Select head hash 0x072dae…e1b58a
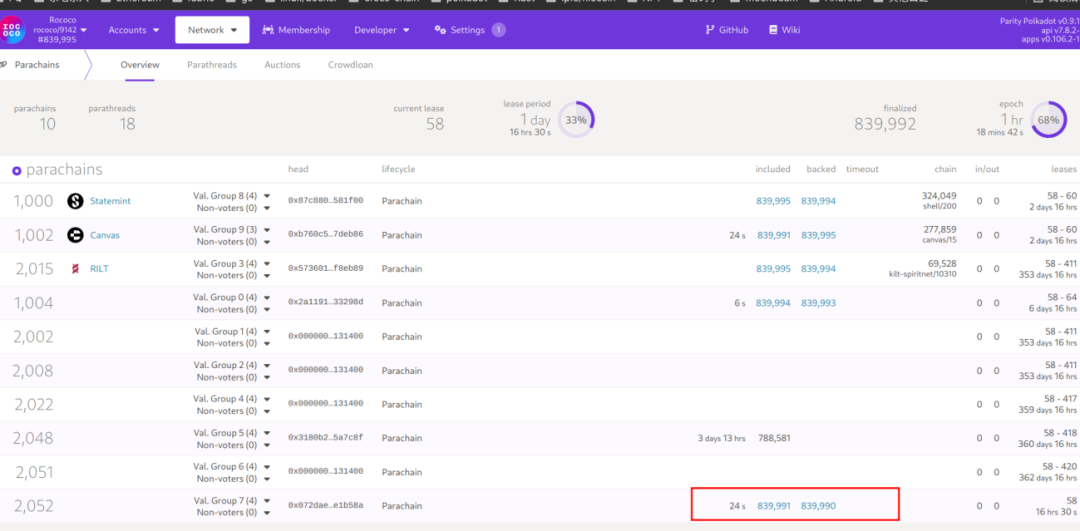This screenshot has width=1080, height=531. point(325,506)
